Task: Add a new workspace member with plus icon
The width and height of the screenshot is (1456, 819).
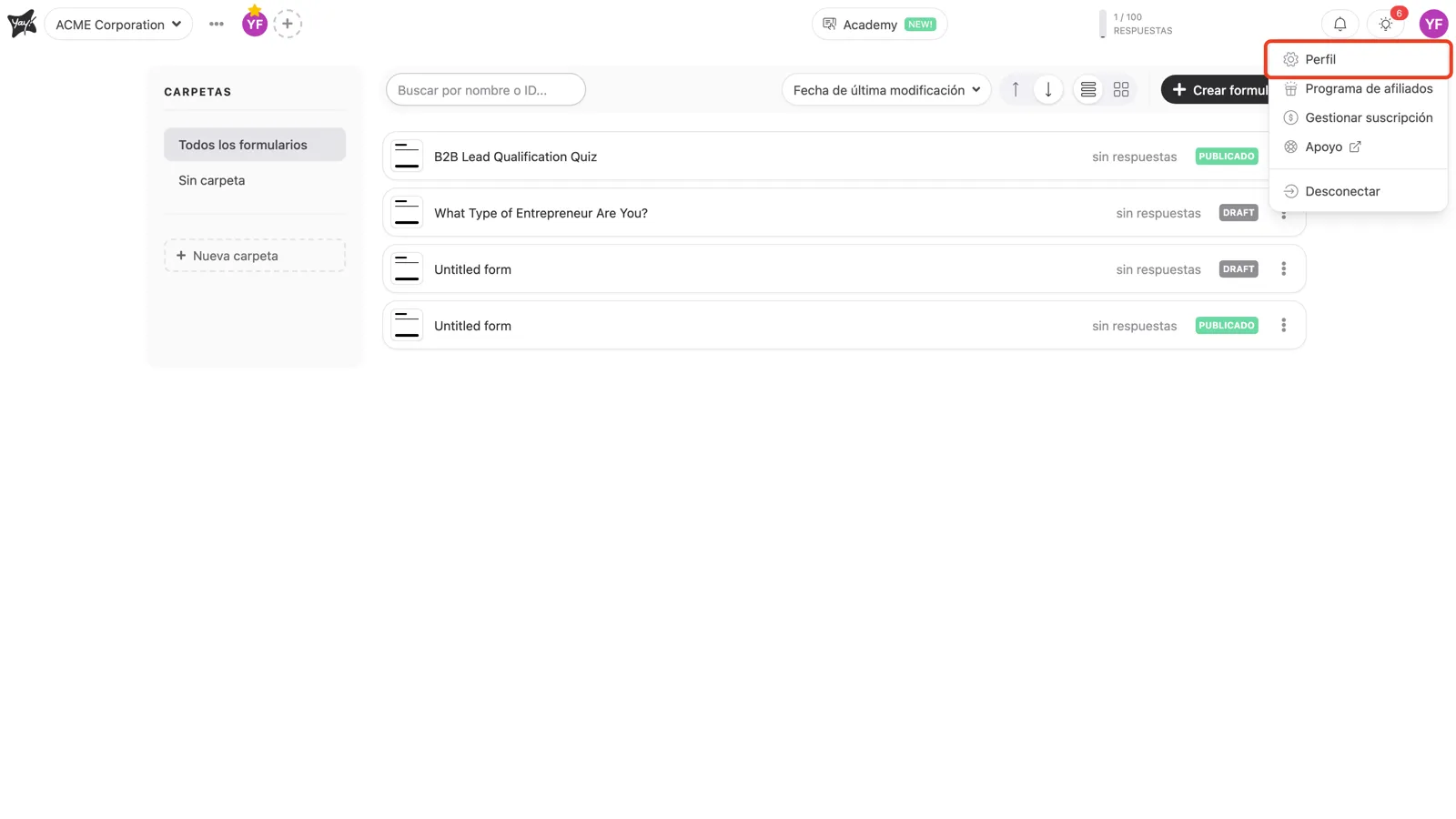Action: pyautogui.click(x=288, y=24)
